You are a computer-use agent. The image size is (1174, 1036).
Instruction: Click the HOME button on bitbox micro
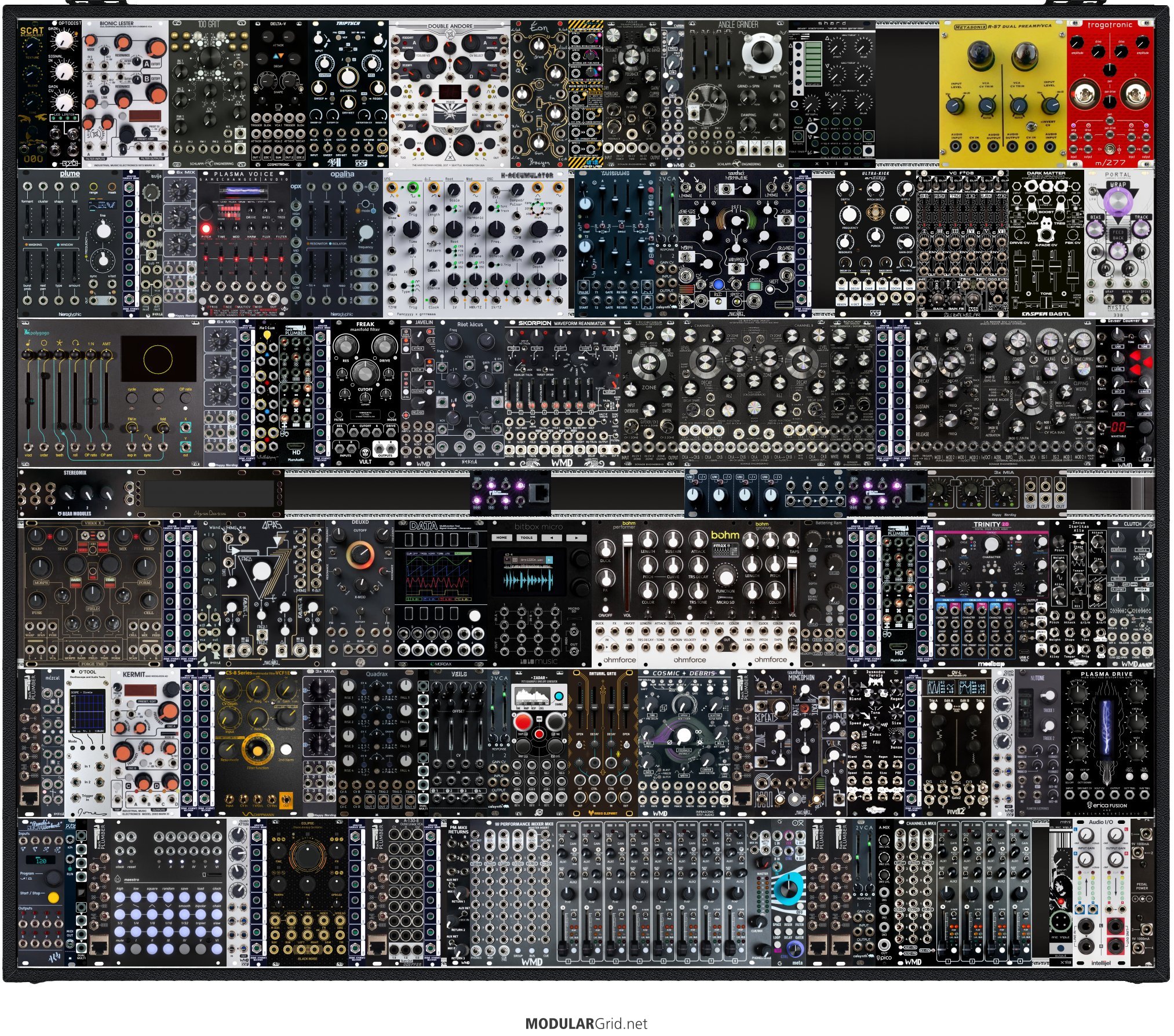[x=502, y=537]
